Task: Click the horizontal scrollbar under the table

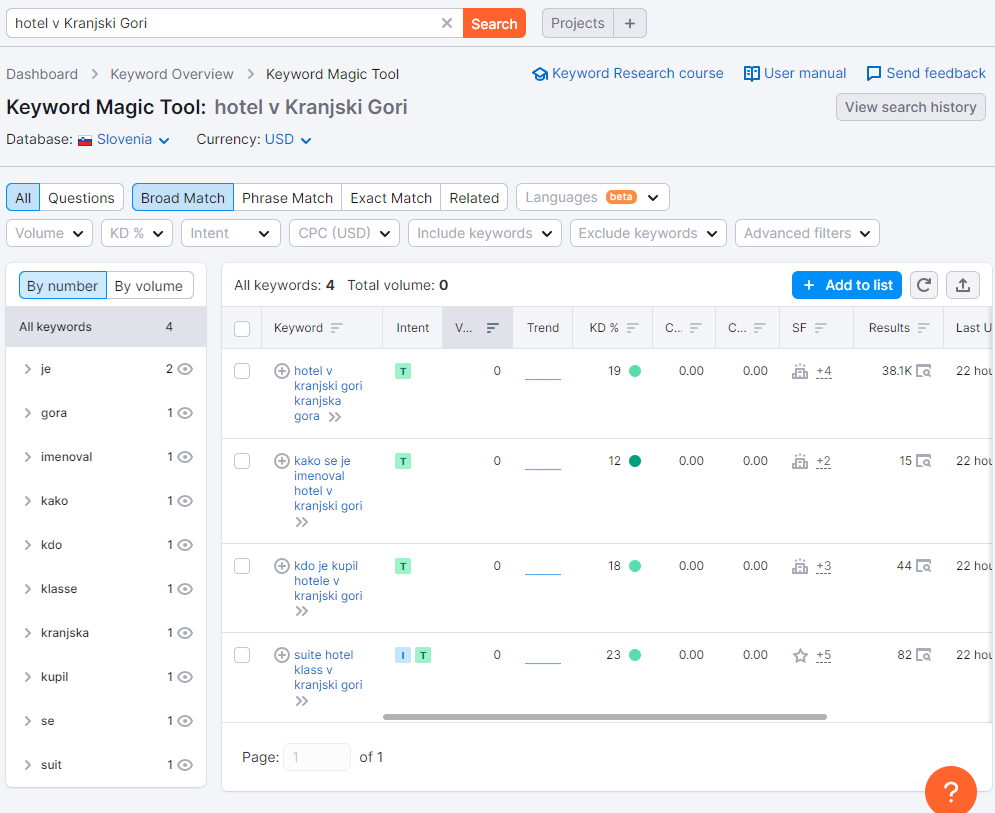Action: click(x=605, y=717)
